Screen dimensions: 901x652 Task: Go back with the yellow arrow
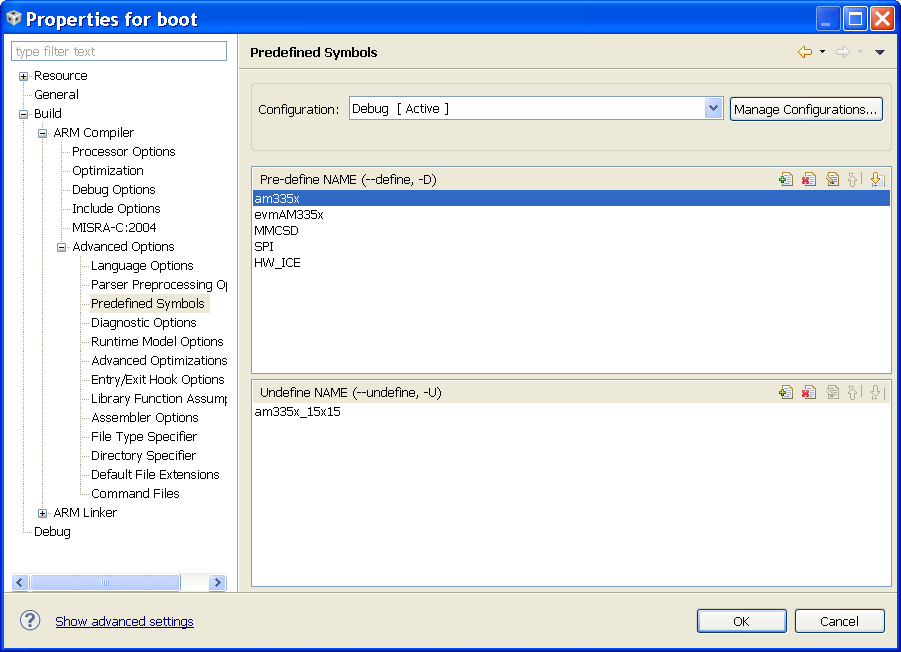point(804,52)
